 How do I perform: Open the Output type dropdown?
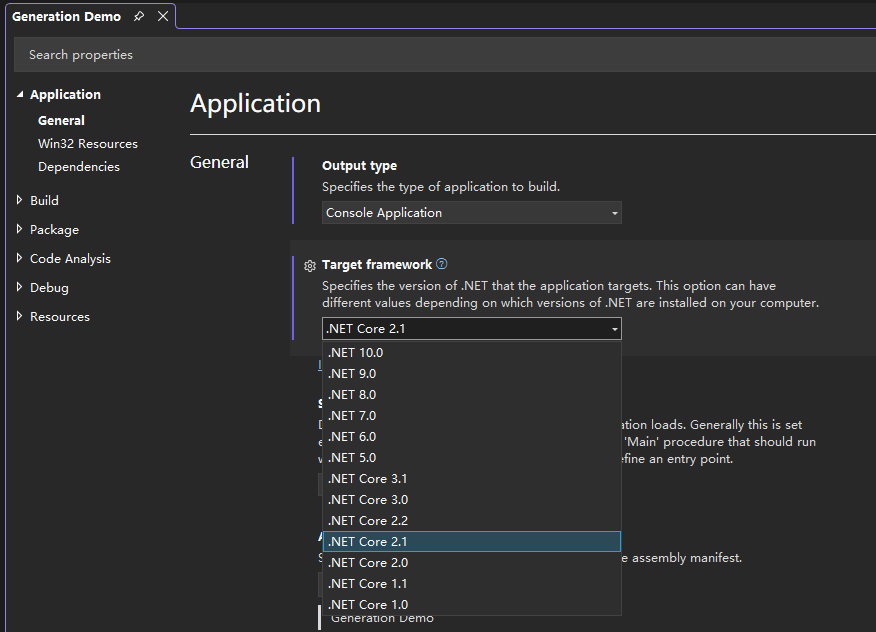472,213
